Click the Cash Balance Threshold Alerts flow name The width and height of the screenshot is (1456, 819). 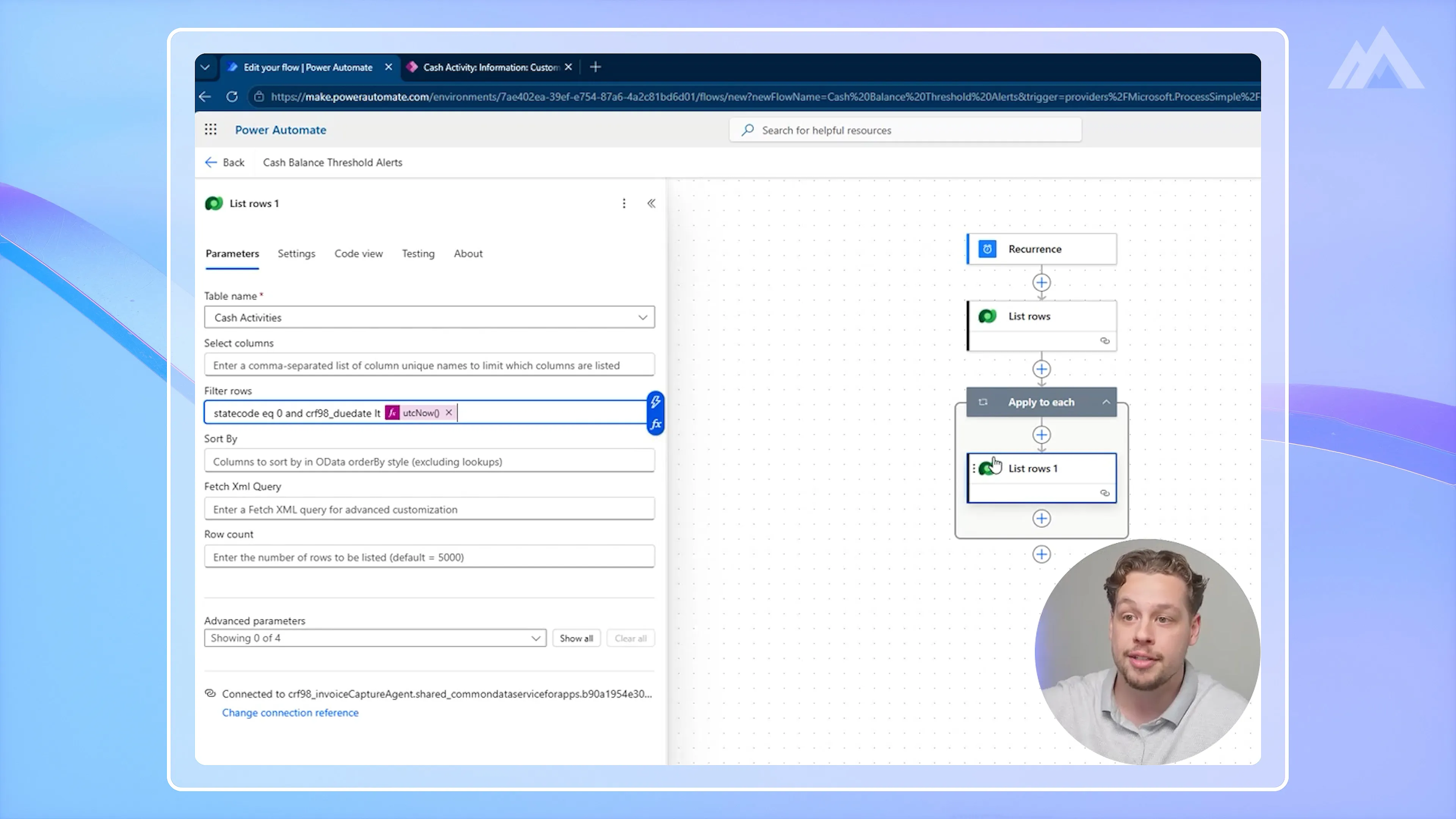333,163
